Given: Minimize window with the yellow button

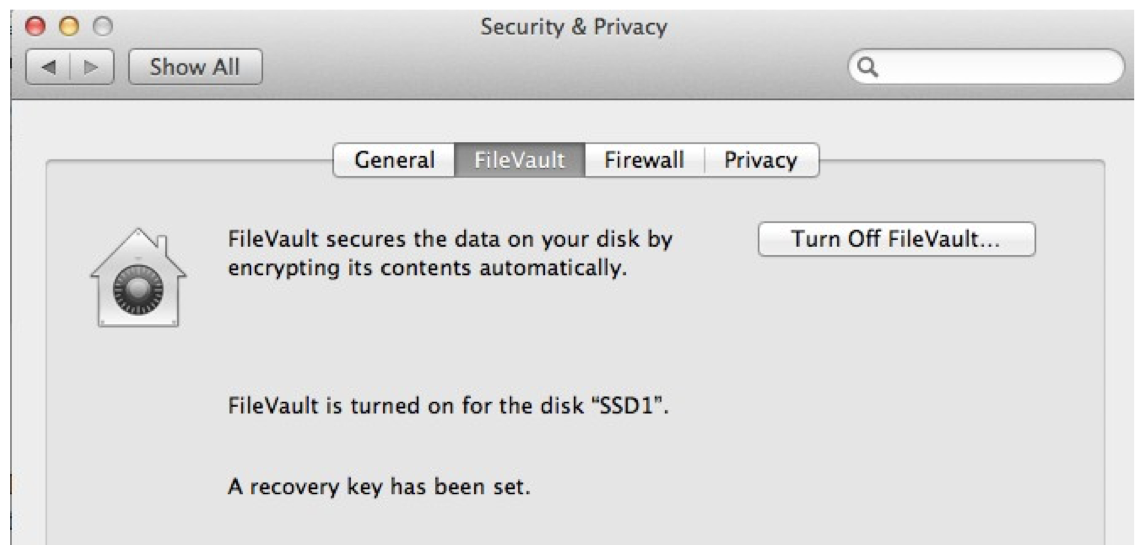Looking at the screenshot, I should tap(69, 27).
